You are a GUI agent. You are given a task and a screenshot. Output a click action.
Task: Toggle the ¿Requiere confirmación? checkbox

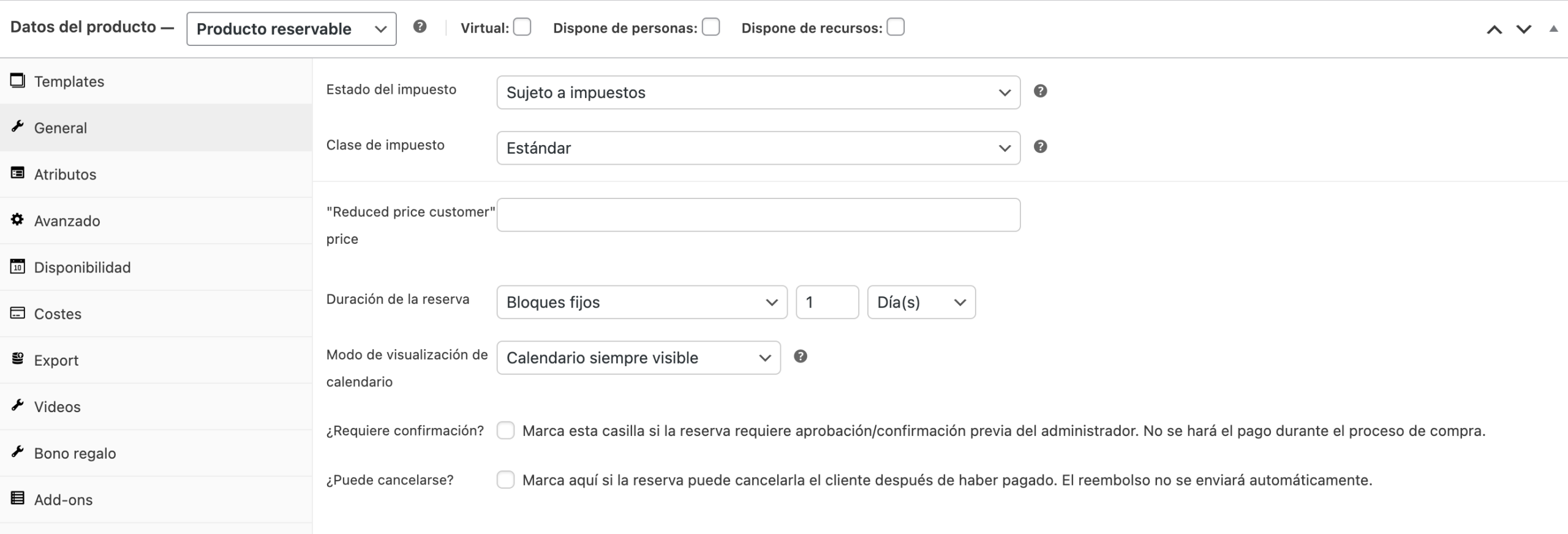tap(505, 431)
